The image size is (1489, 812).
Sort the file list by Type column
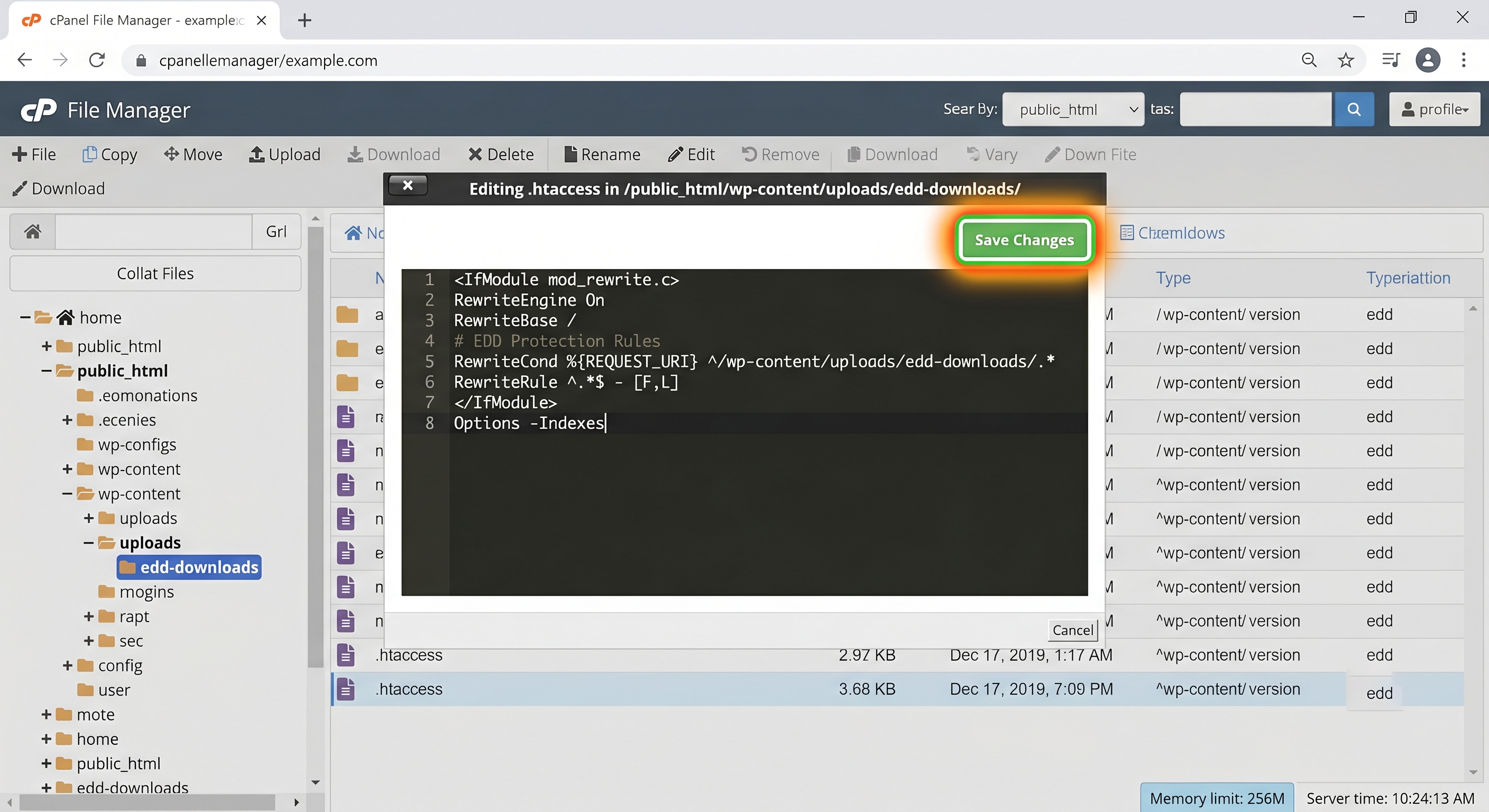tap(1173, 278)
